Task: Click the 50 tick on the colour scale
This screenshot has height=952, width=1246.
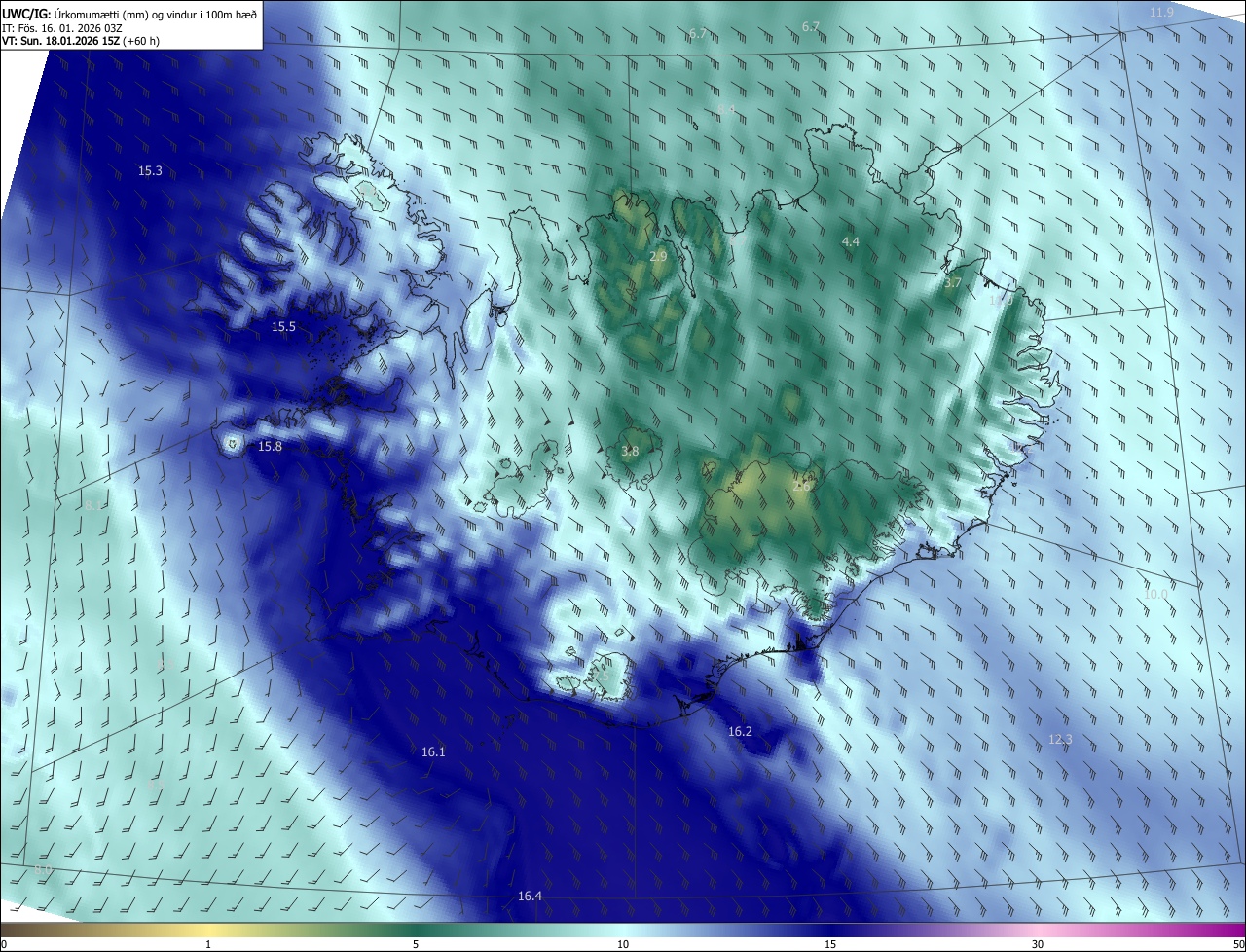Action: (1238, 945)
